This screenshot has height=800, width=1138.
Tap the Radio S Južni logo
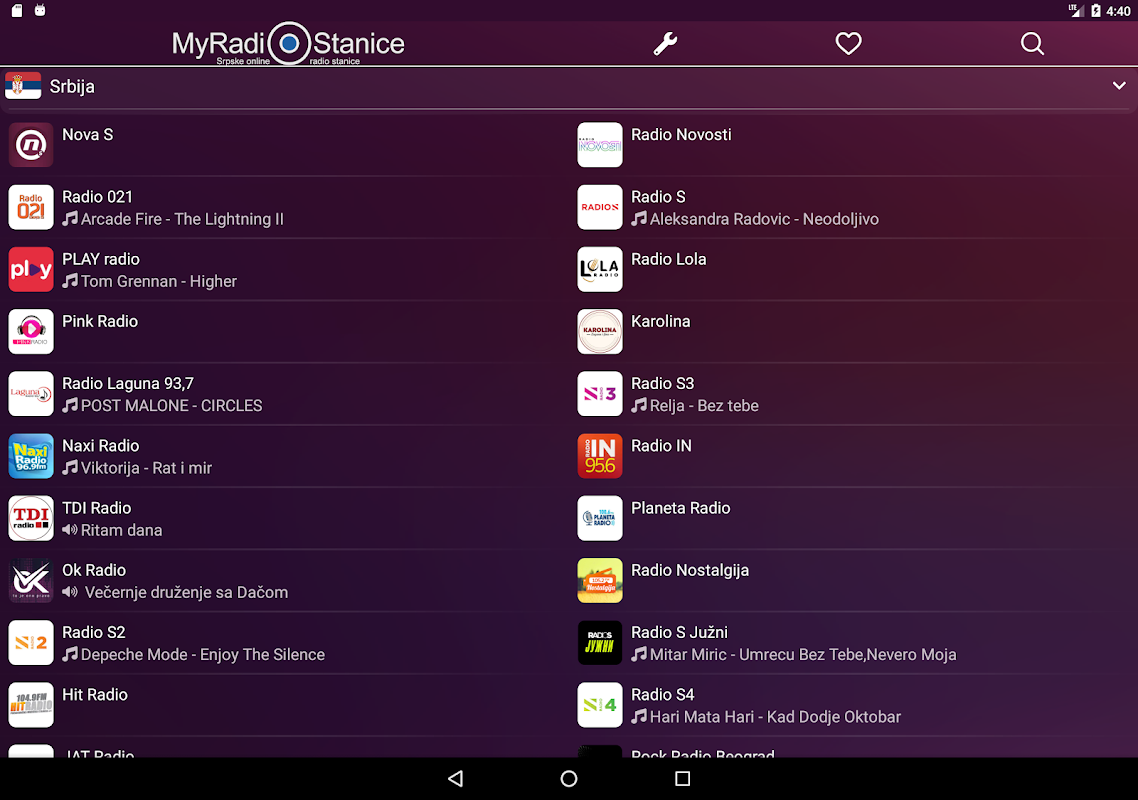pyautogui.click(x=600, y=642)
